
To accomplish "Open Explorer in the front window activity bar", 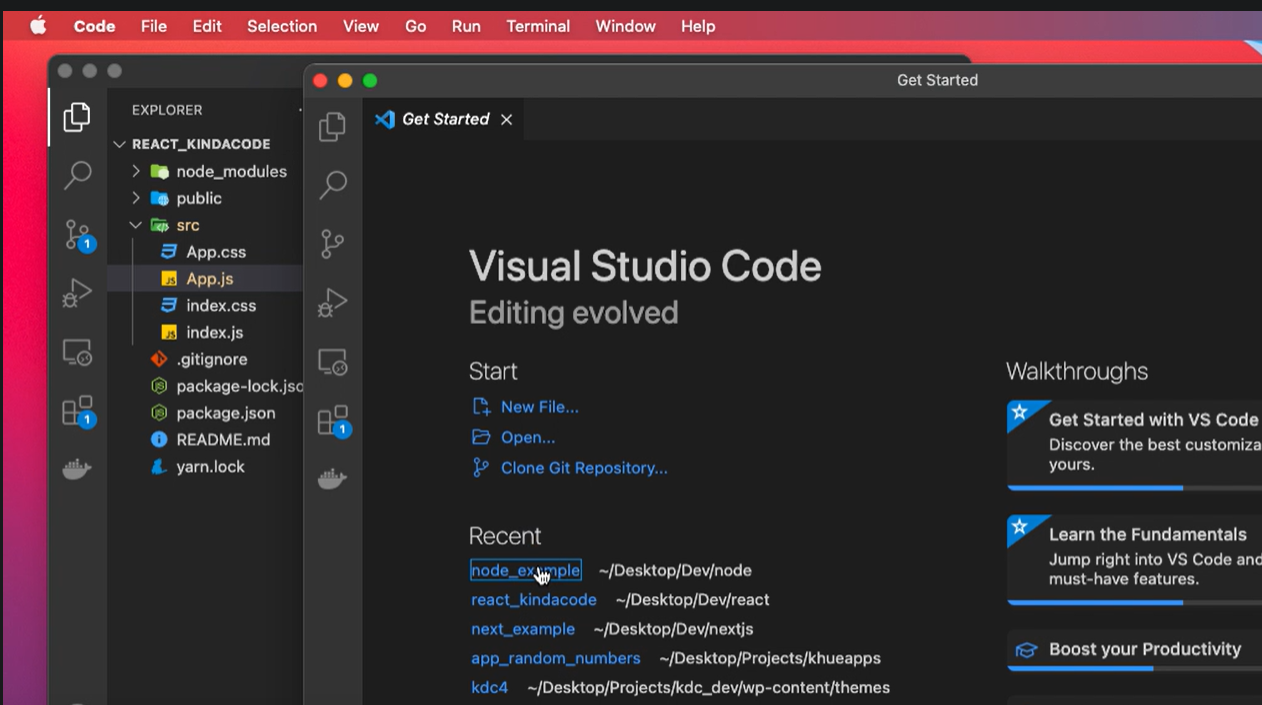I will pos(332,127).
